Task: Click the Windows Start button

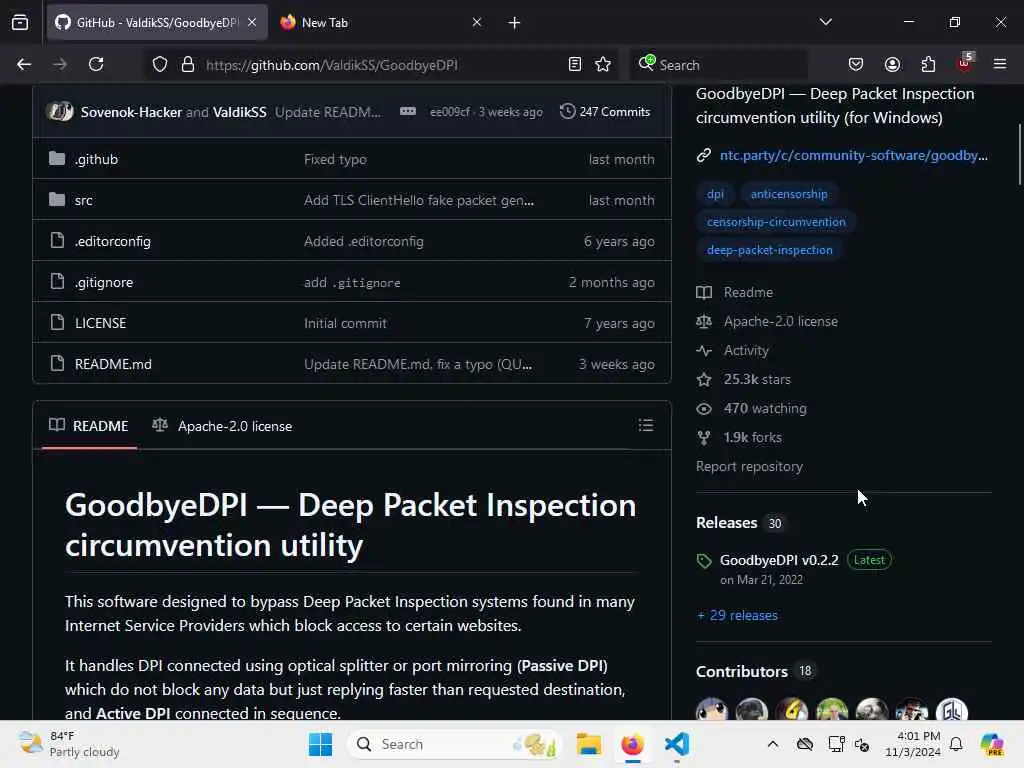Action: 320,744
